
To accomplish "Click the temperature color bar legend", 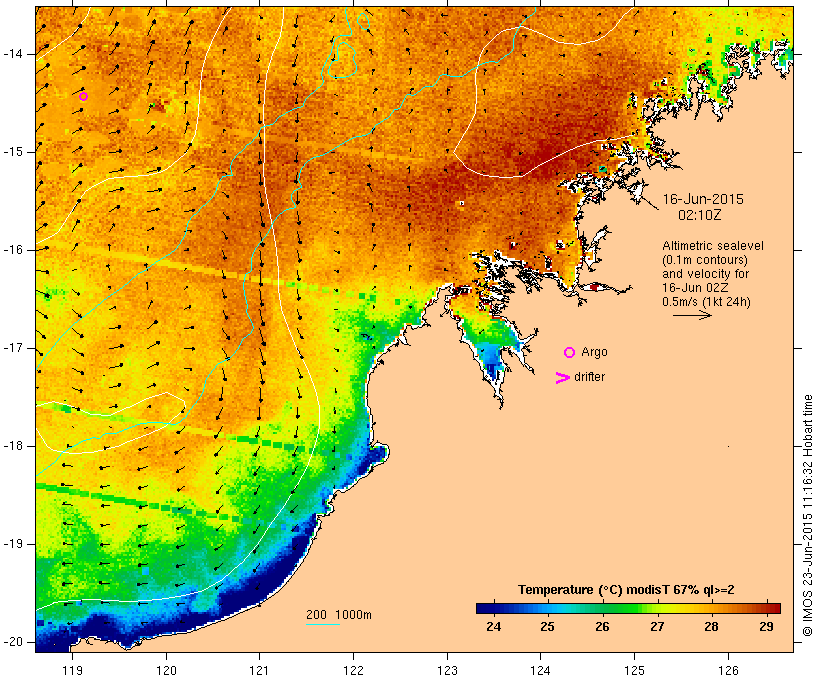I will pyautogui.click(x=628, y=608).
